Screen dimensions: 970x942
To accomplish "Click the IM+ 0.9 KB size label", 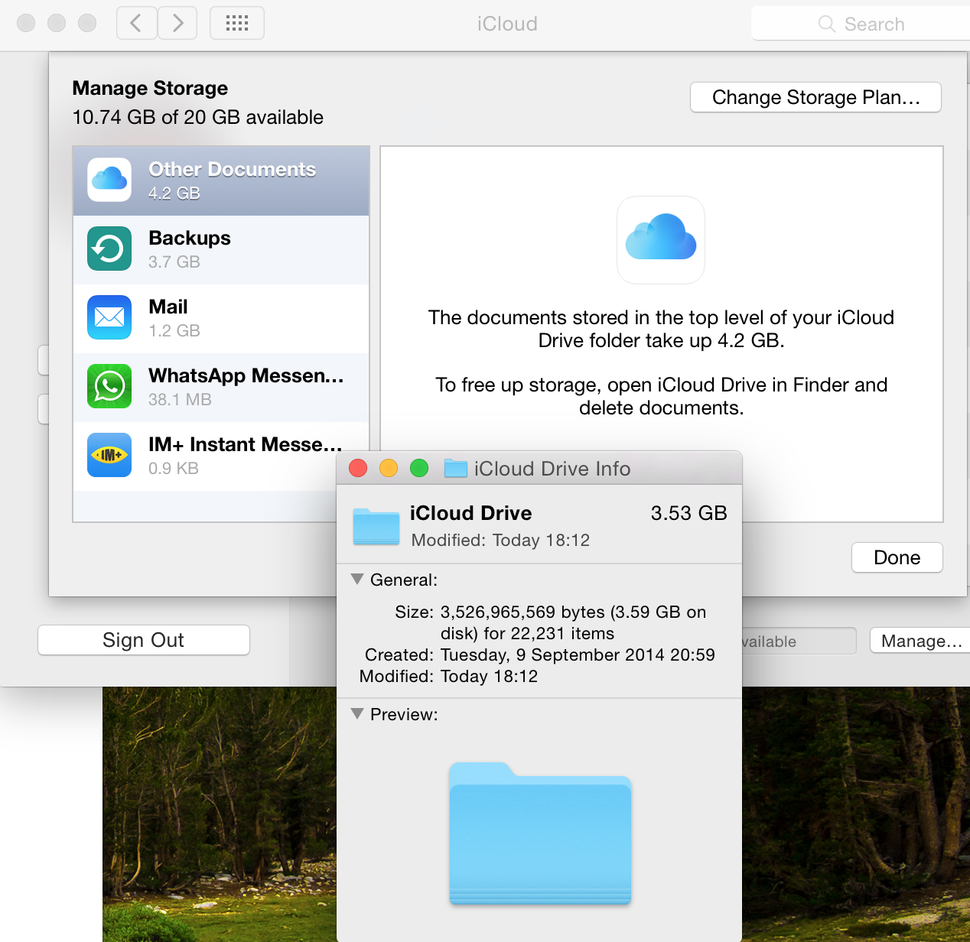I will click(174, 468).
